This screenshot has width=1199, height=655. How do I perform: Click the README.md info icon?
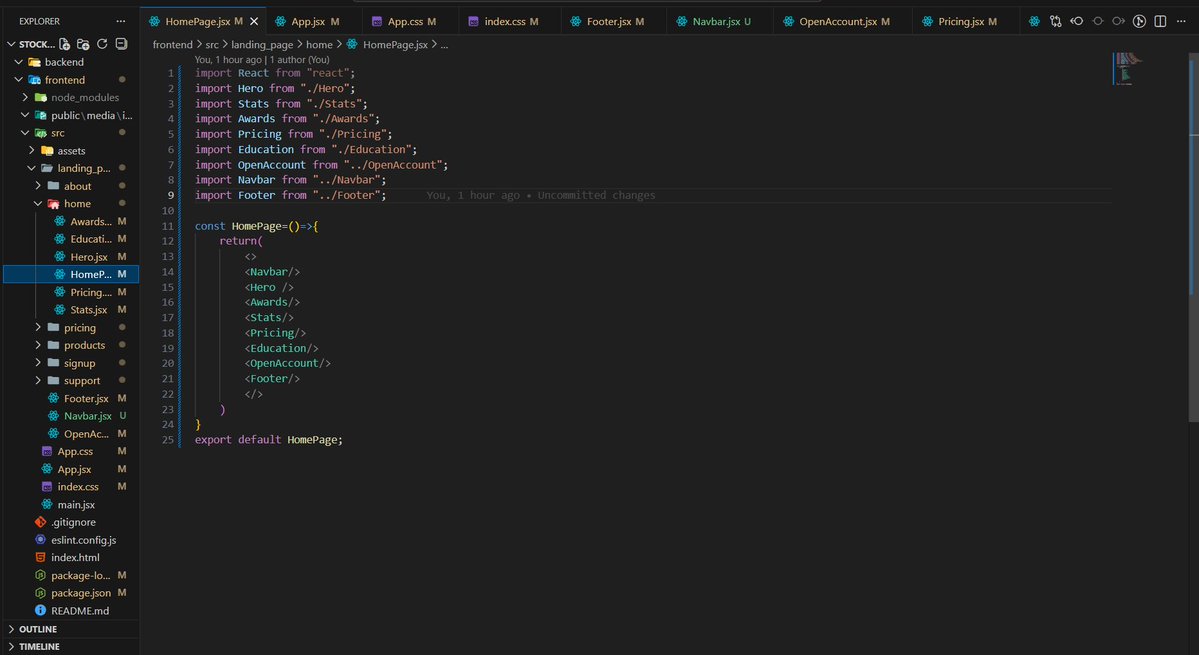(41, 611)
